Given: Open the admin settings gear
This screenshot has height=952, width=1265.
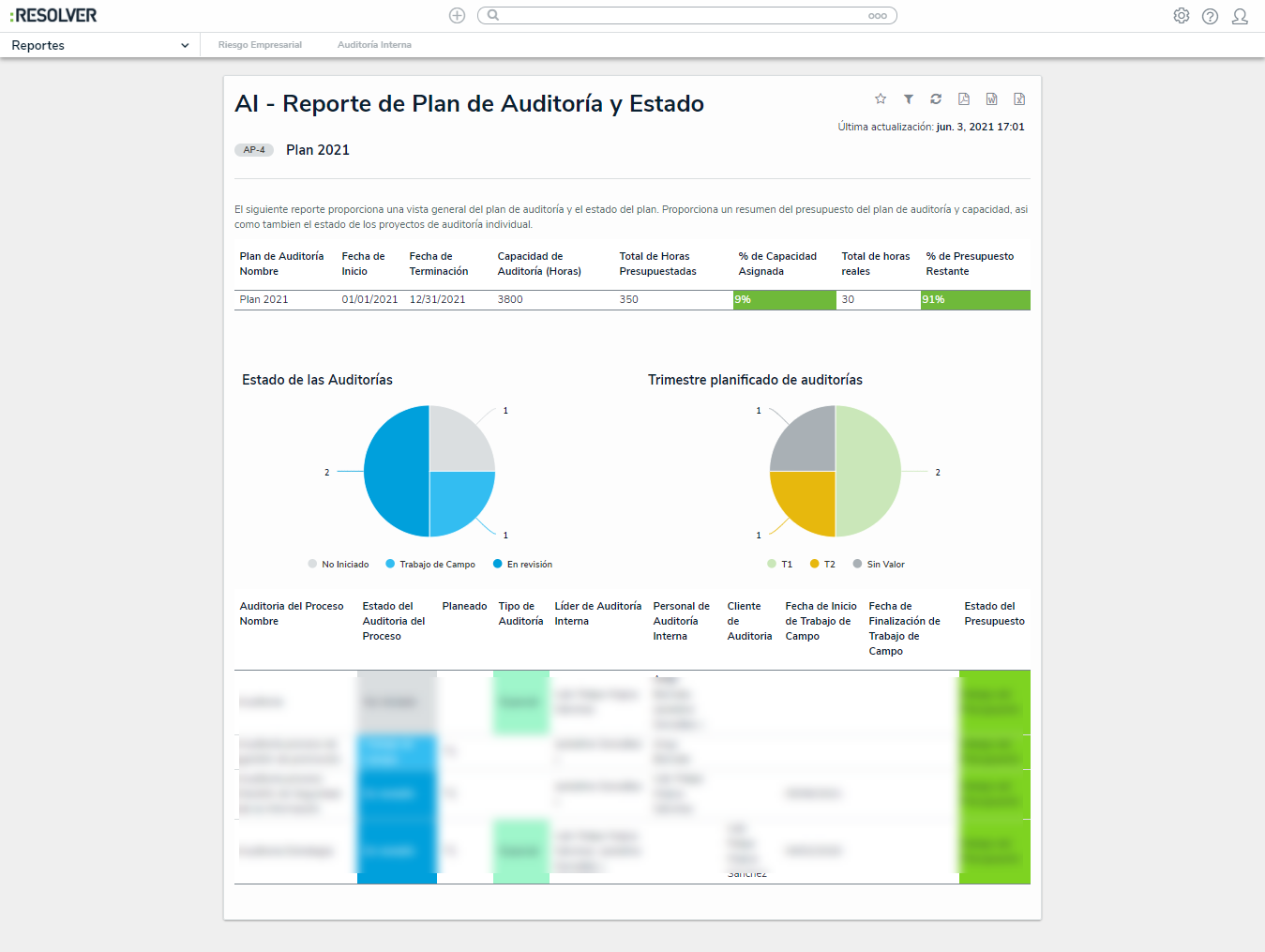Looking at the screenshot, I should coord(1182,16).
